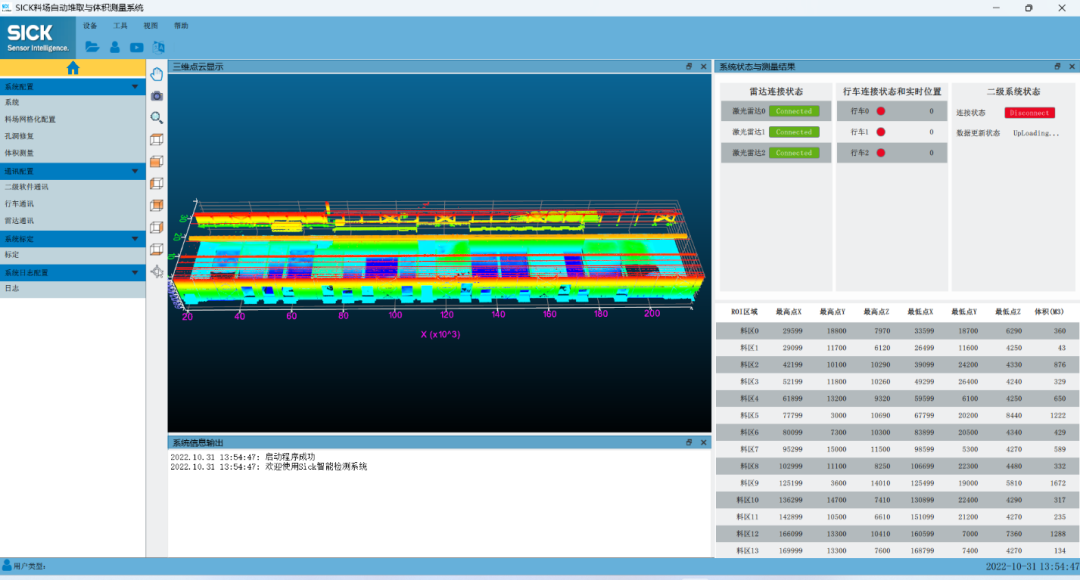Click the ROI区域 column header
Screen dimensions: 1080x580
pyautogui.click(x=744, y=312)
